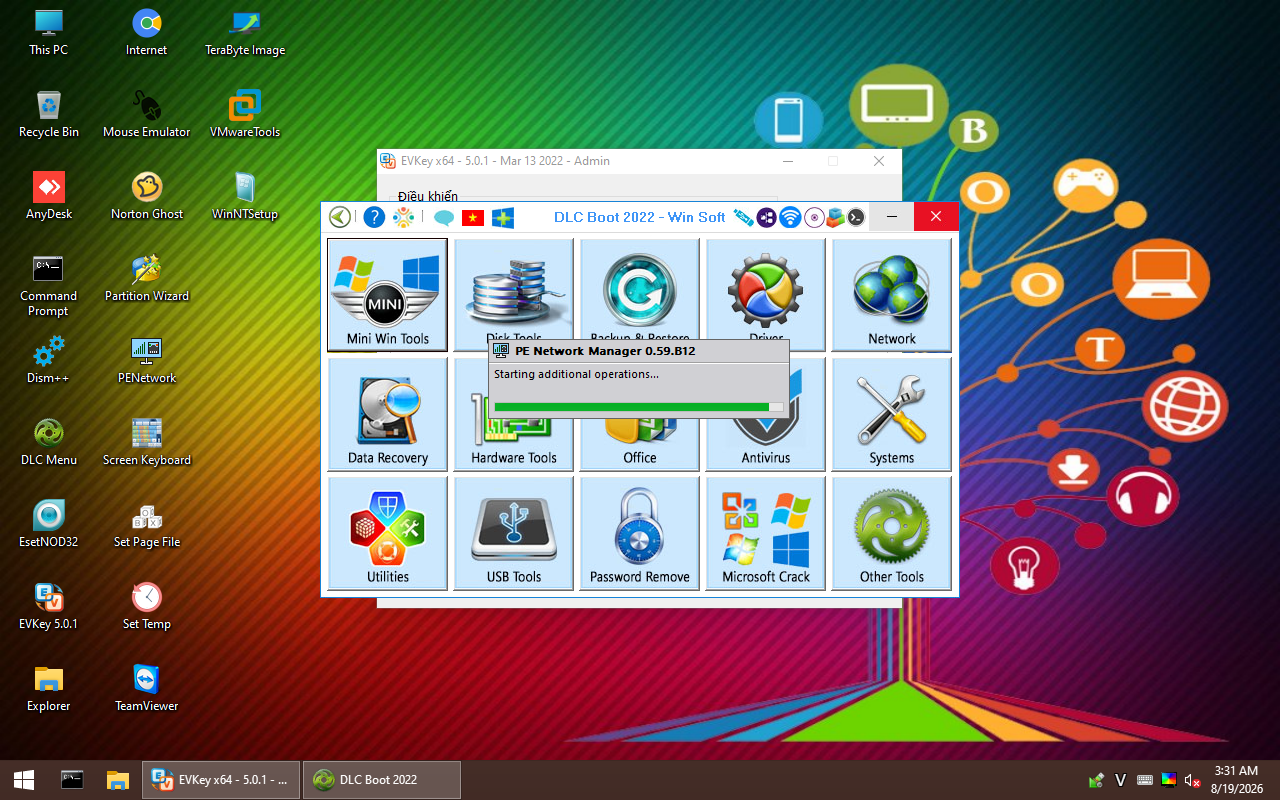Open the Utilities category tile
The height and width of the screenshot is (800, 1280).
(387, 532)
